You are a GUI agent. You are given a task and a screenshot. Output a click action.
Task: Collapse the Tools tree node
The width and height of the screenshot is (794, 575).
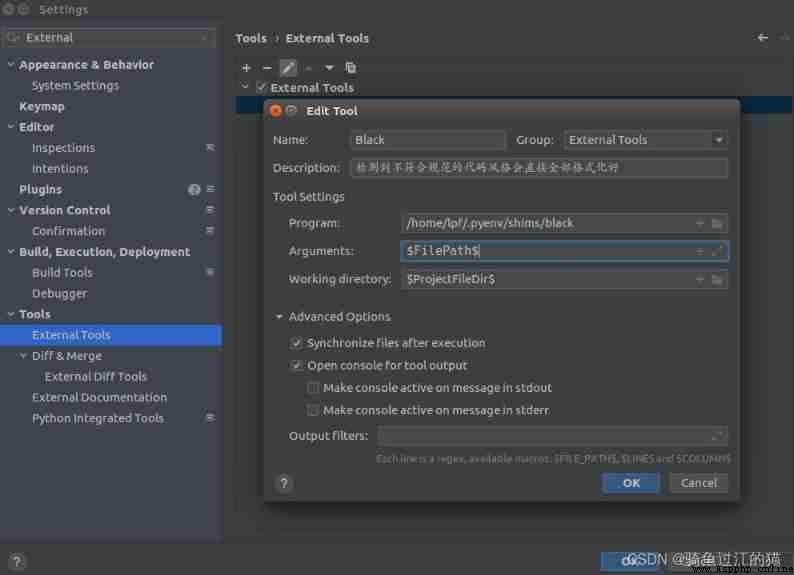[11, 314]
